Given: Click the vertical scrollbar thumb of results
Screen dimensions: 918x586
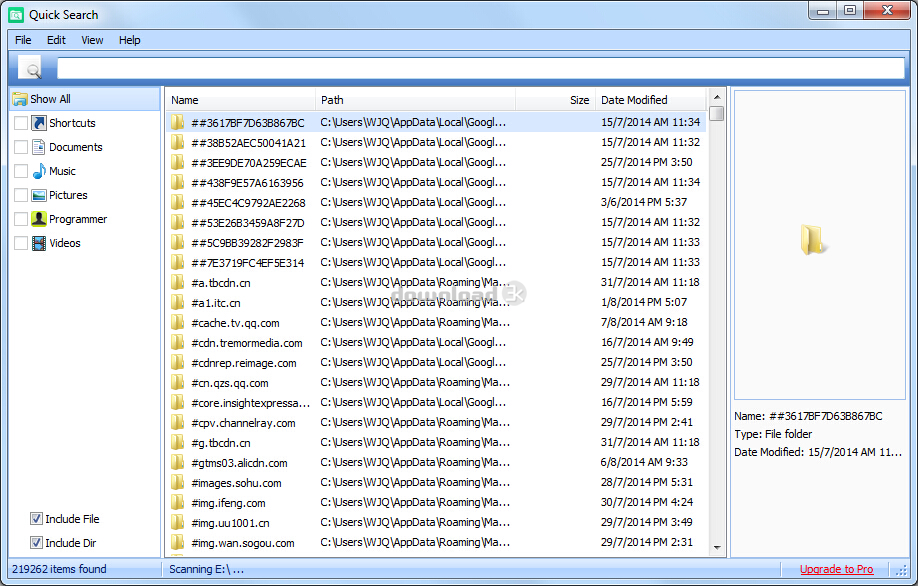Looking at the screenshot, I should coord(717,113).
